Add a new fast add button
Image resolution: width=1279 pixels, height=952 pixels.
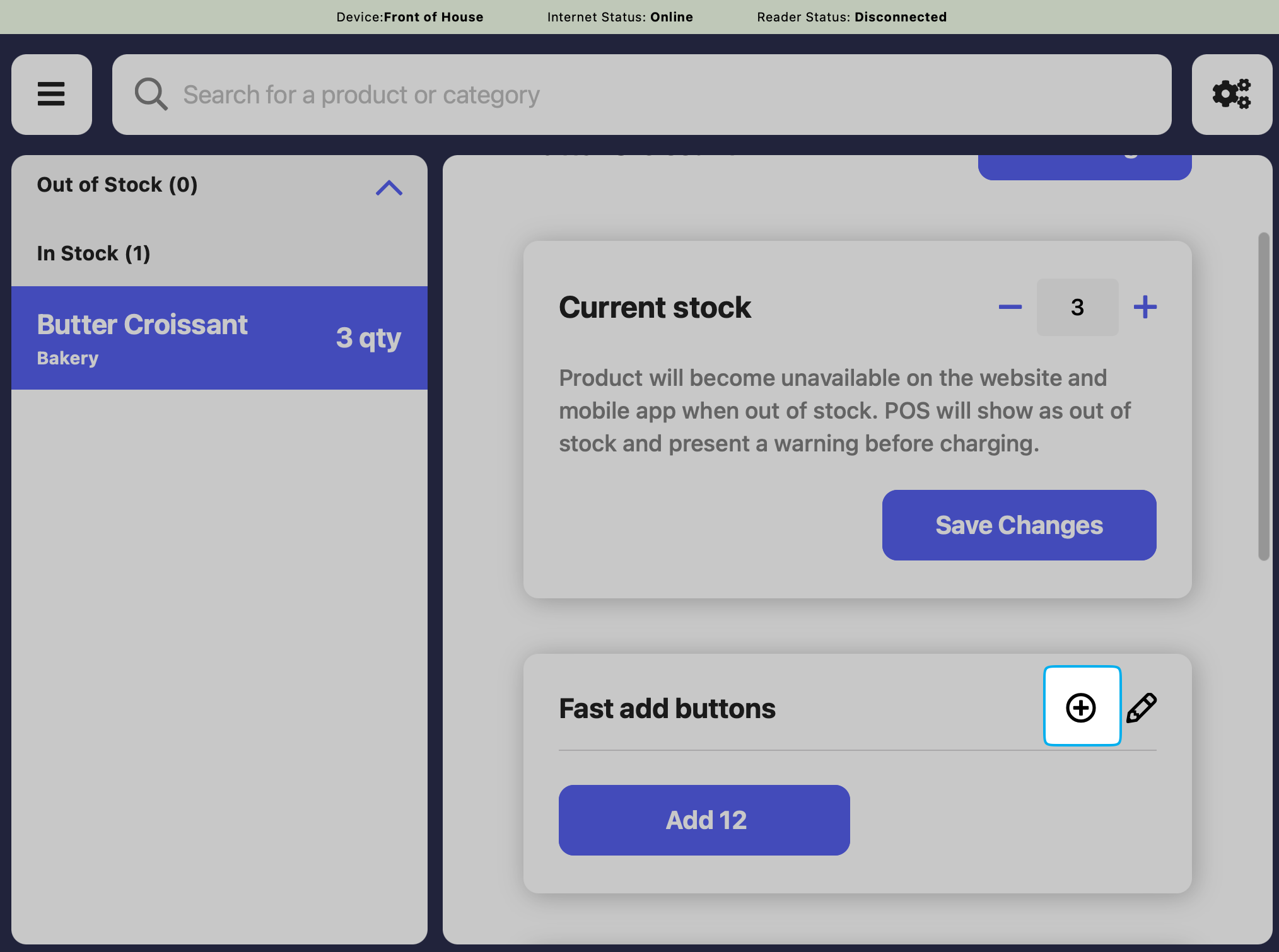tap(1082, 707)
